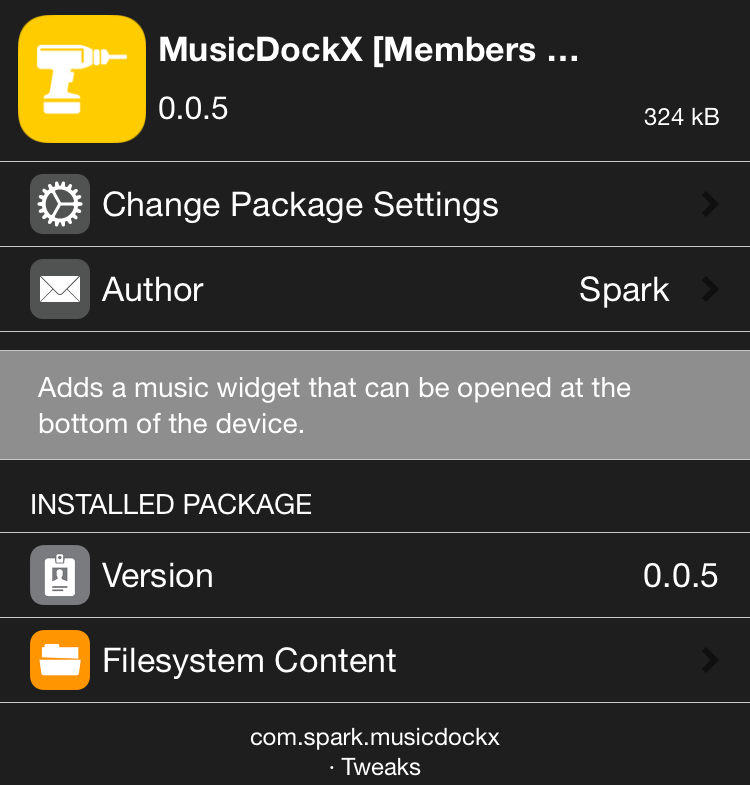Image resolution: width=750 pixels, height=785 pixels.
Task: Open the Filesystem Content chevron arrow
Action: pos(709,660)
